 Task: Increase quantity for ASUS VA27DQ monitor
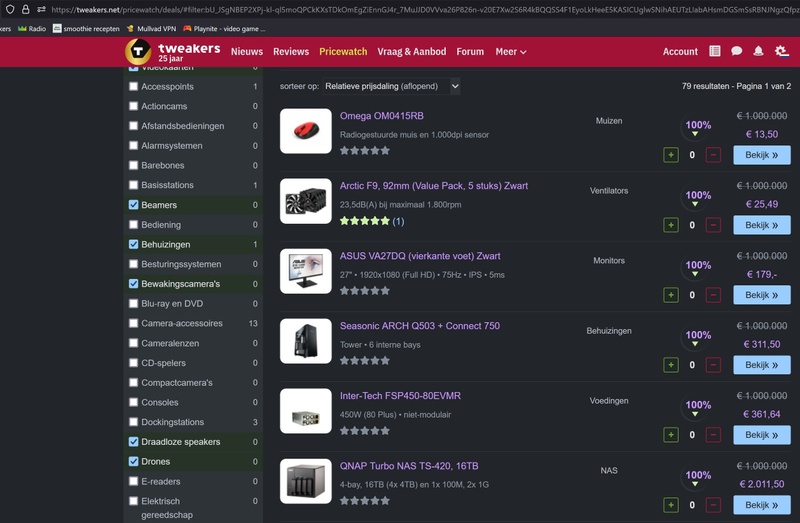tap(671, 295)
